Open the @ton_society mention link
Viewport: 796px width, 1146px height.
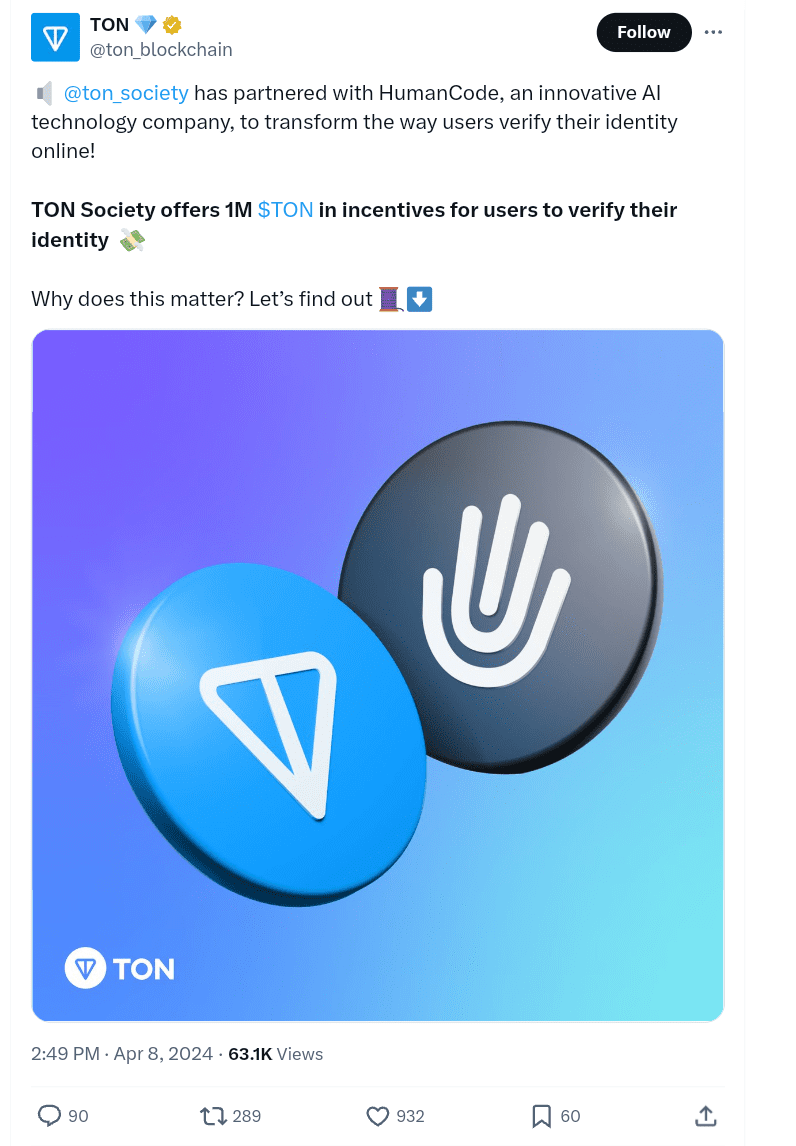[126, 93]
